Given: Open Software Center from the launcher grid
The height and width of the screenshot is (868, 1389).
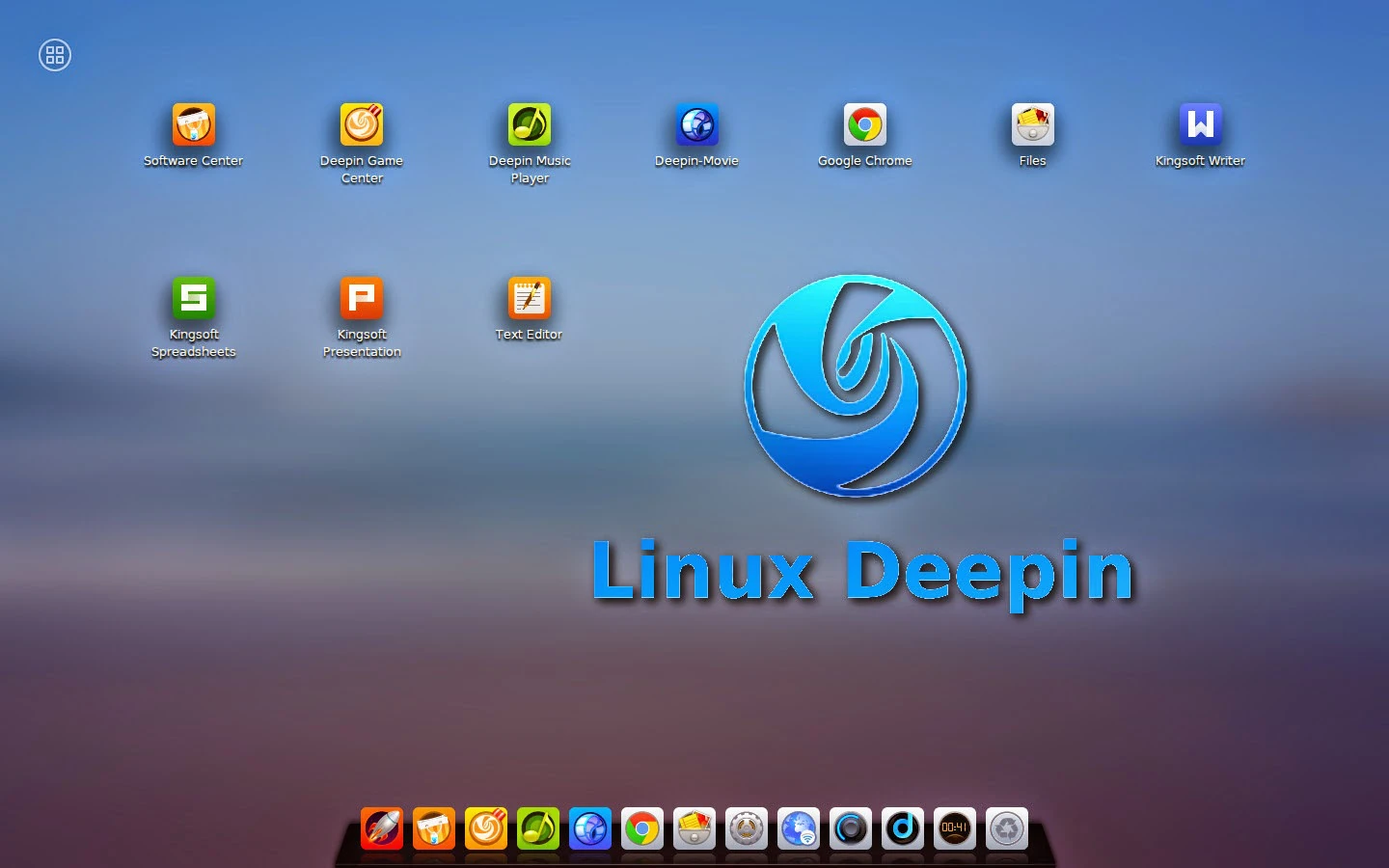Looking at the screenshot, I should pyautogui.click(x=193, y=125).
